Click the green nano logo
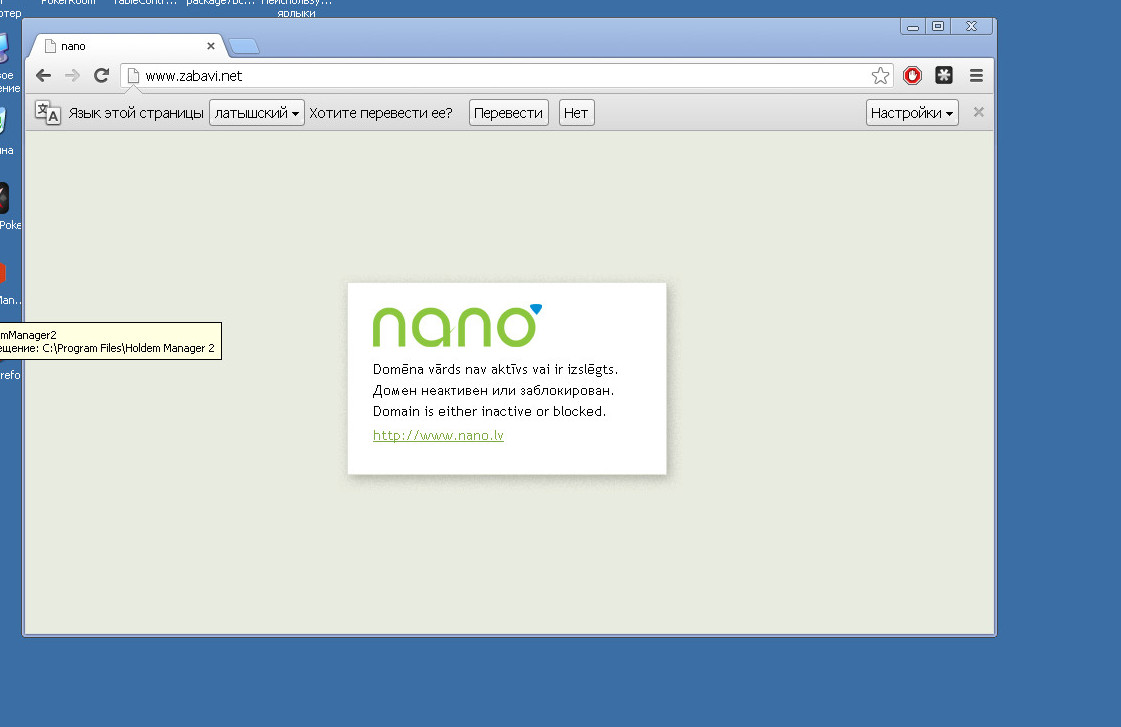This screenshot has height=727, width=1121. click(x=457, y=326)
